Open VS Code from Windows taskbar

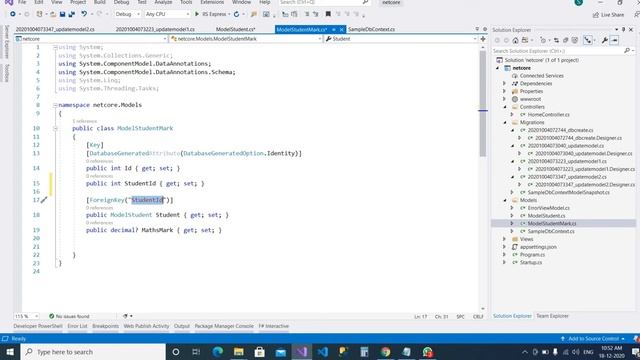(323, 352)
